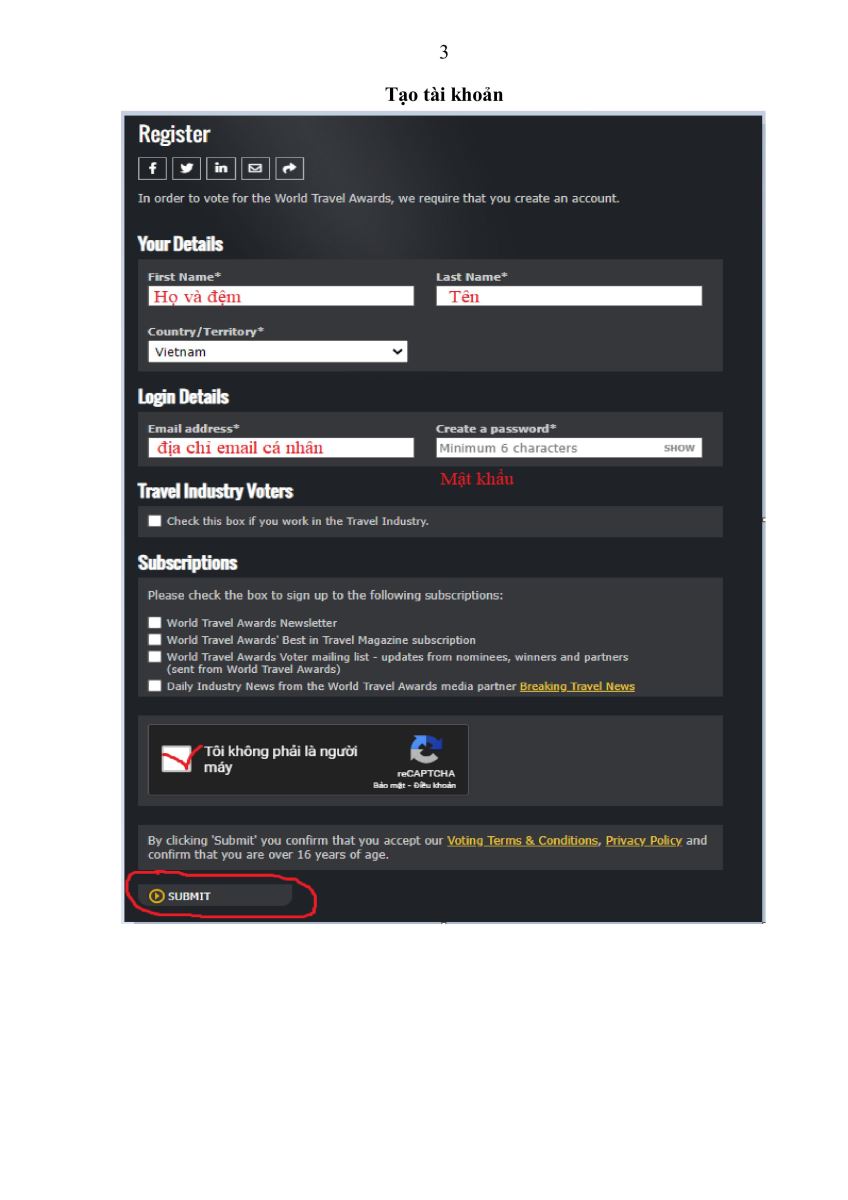
Task: Click the forward arrow share icon
Action: (x=289, y=169)
